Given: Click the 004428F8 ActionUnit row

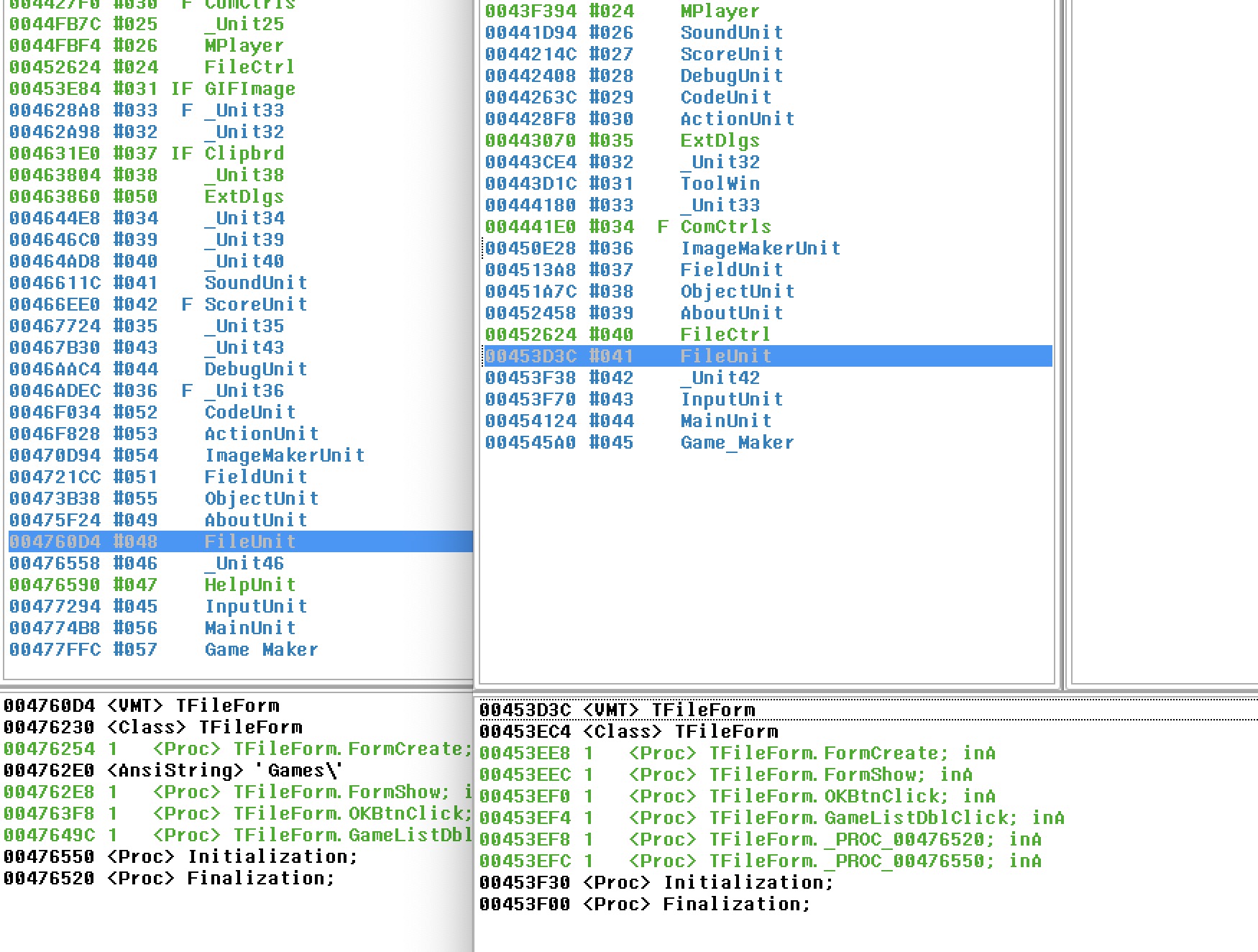Looking at the screenshot, I should coord(768,119).
